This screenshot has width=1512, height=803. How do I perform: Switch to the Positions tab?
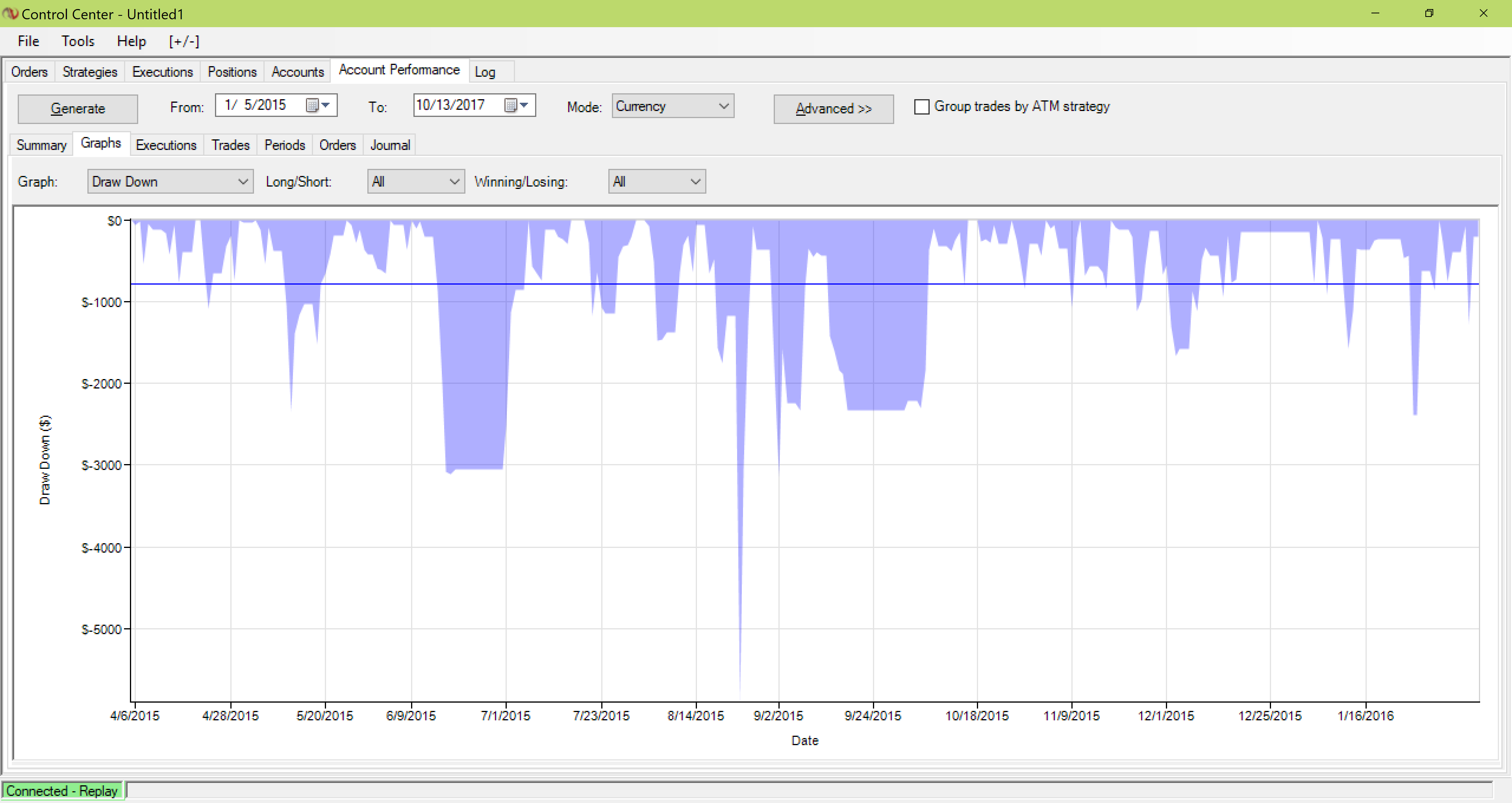click(x=232, y=72)
